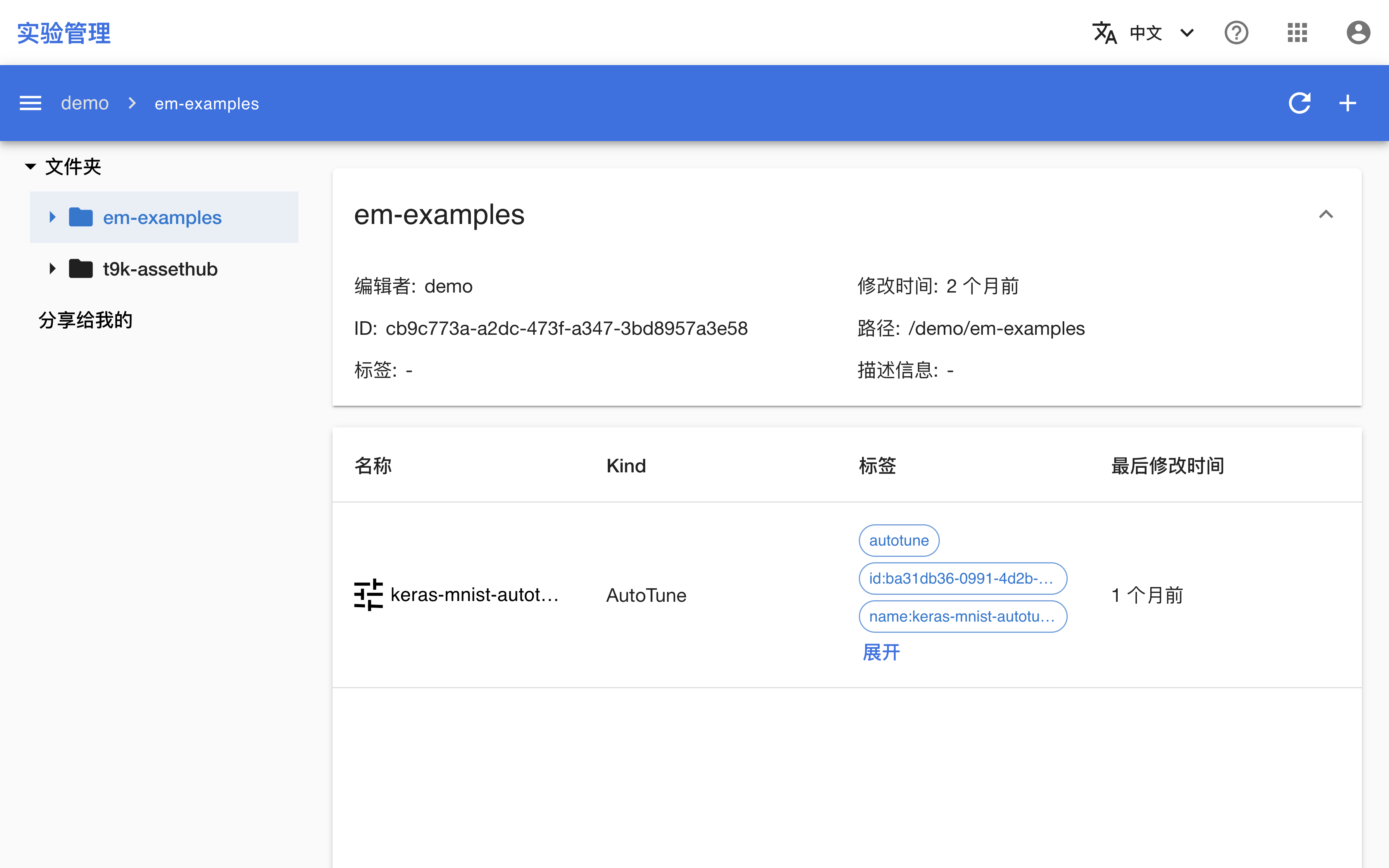
Task: Click the black t9k-assethub folder icon
Action: coord(81,269)
